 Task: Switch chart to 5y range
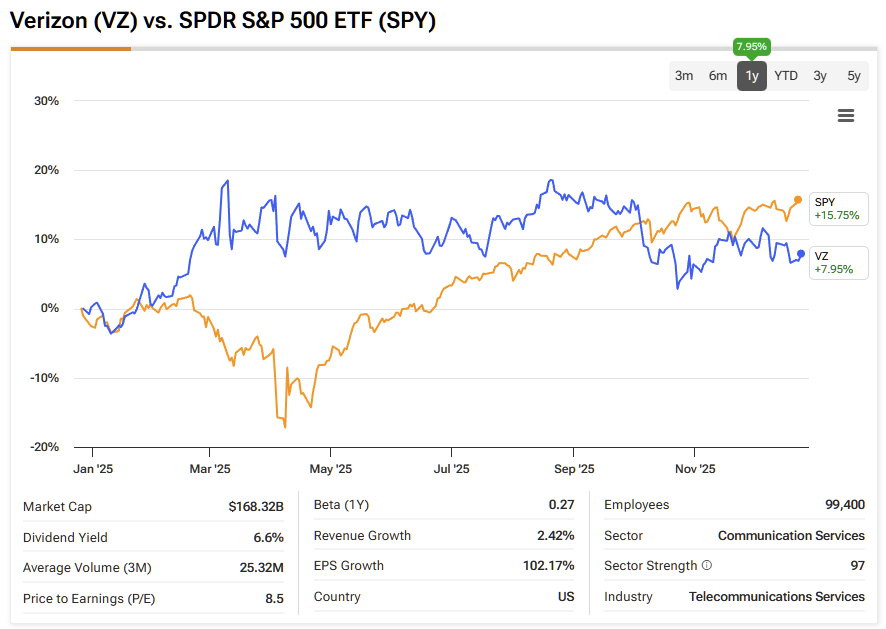[x=853, y=76]
